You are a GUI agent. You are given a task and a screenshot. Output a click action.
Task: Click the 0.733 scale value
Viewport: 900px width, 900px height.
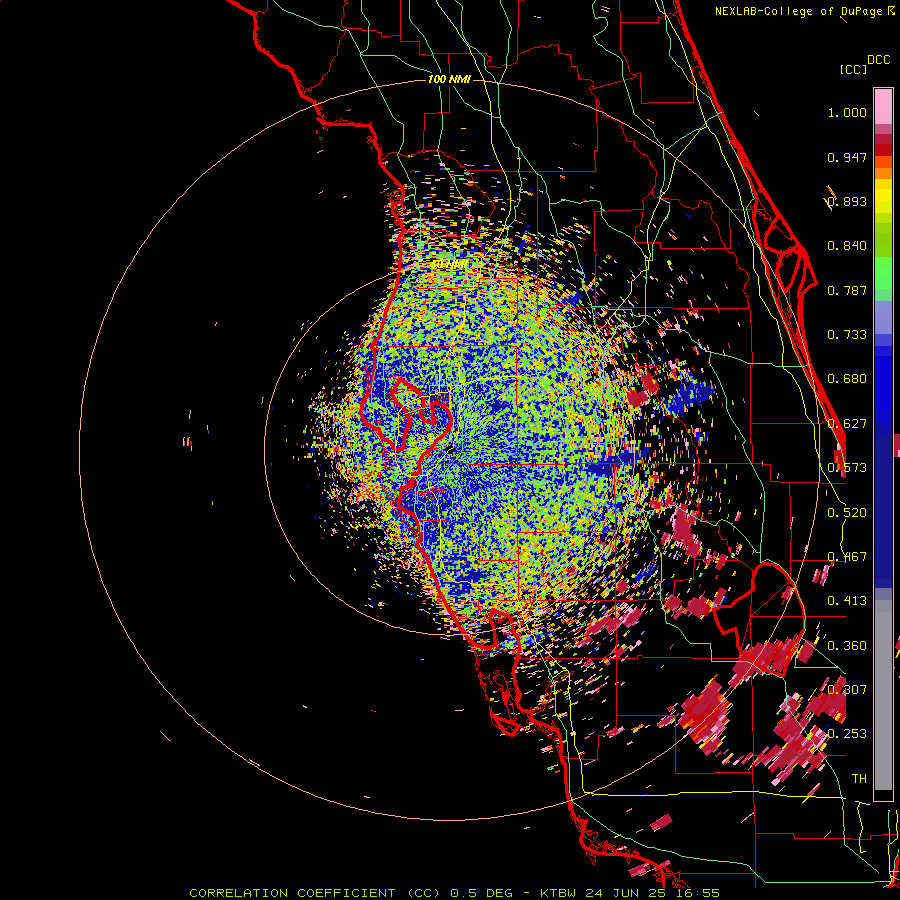pos(847,335)
